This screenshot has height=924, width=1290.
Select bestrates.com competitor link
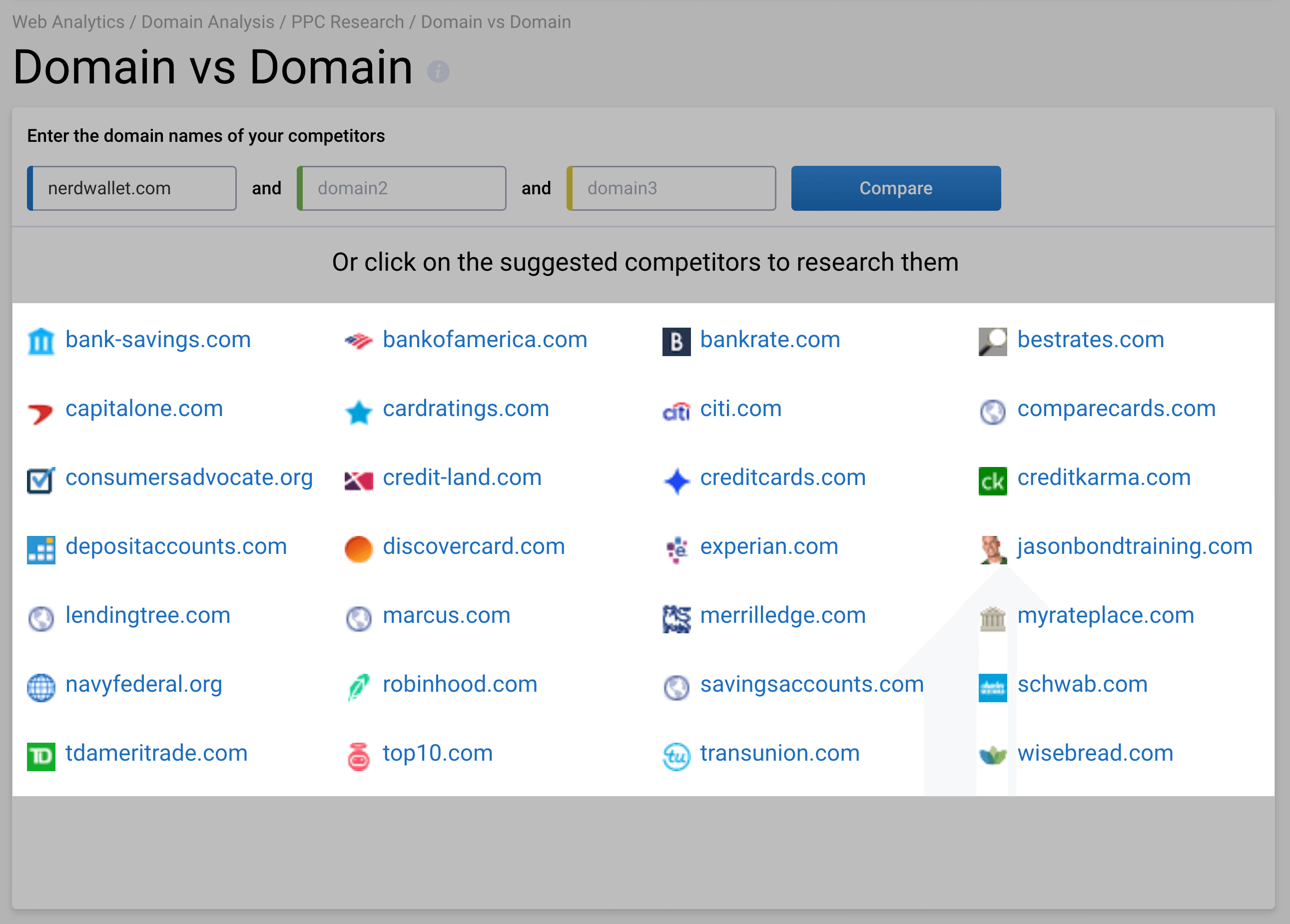click(1090, 340)
